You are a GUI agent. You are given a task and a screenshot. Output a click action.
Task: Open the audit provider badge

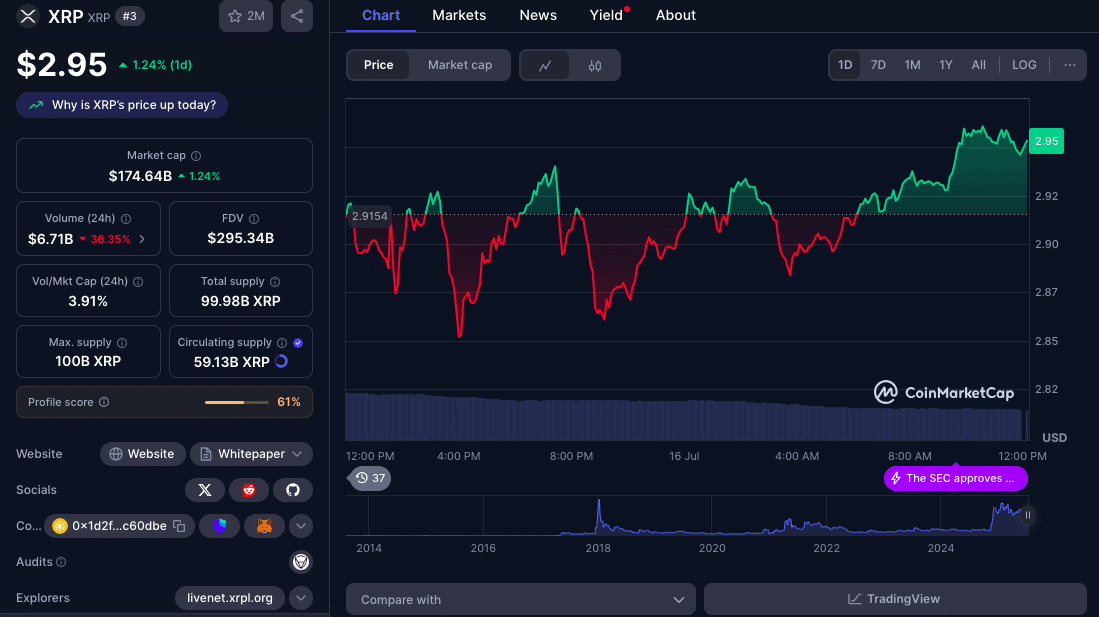click(x=301, y=562)
